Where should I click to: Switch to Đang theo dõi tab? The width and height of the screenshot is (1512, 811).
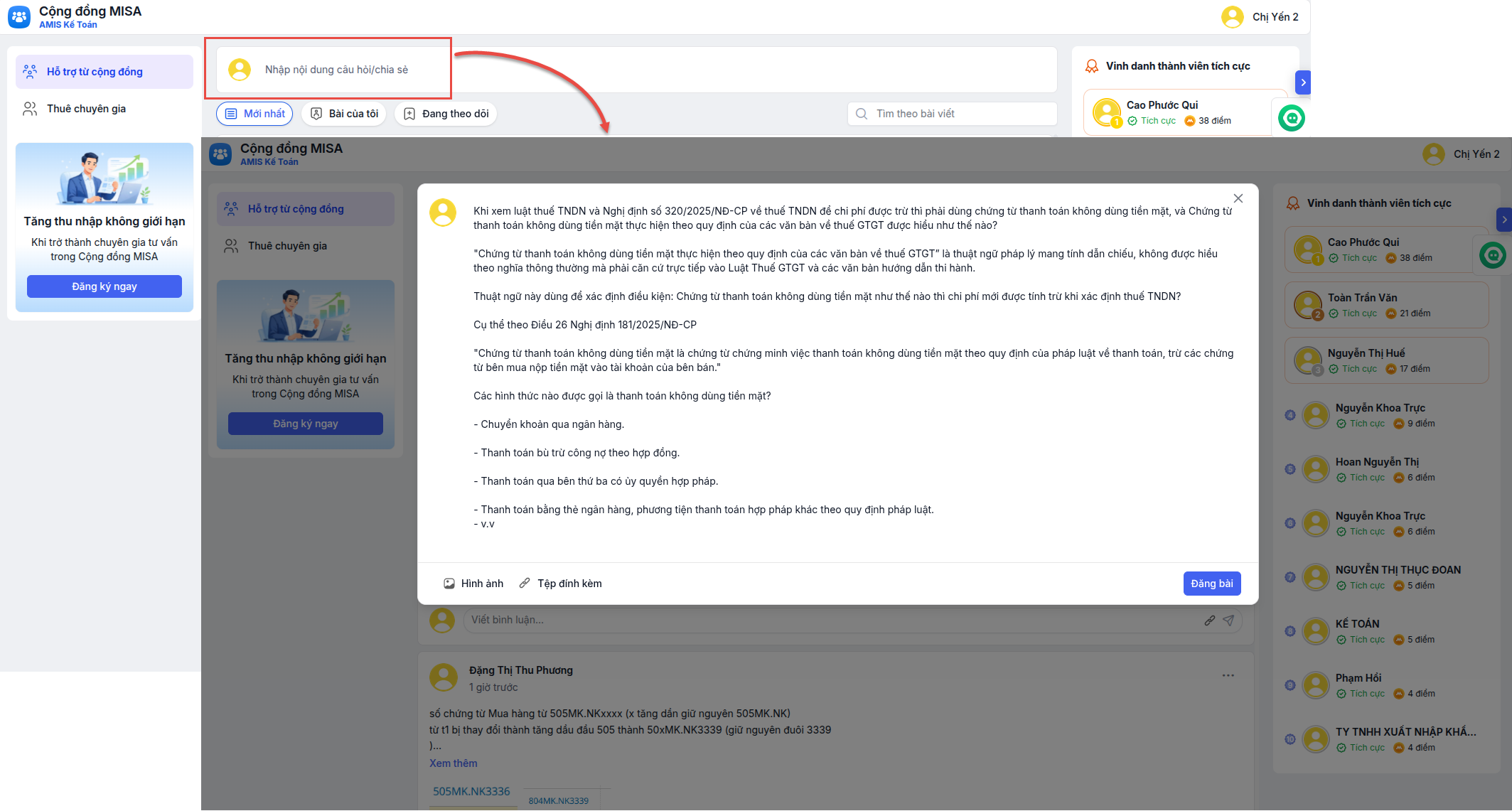coord(446,114)
